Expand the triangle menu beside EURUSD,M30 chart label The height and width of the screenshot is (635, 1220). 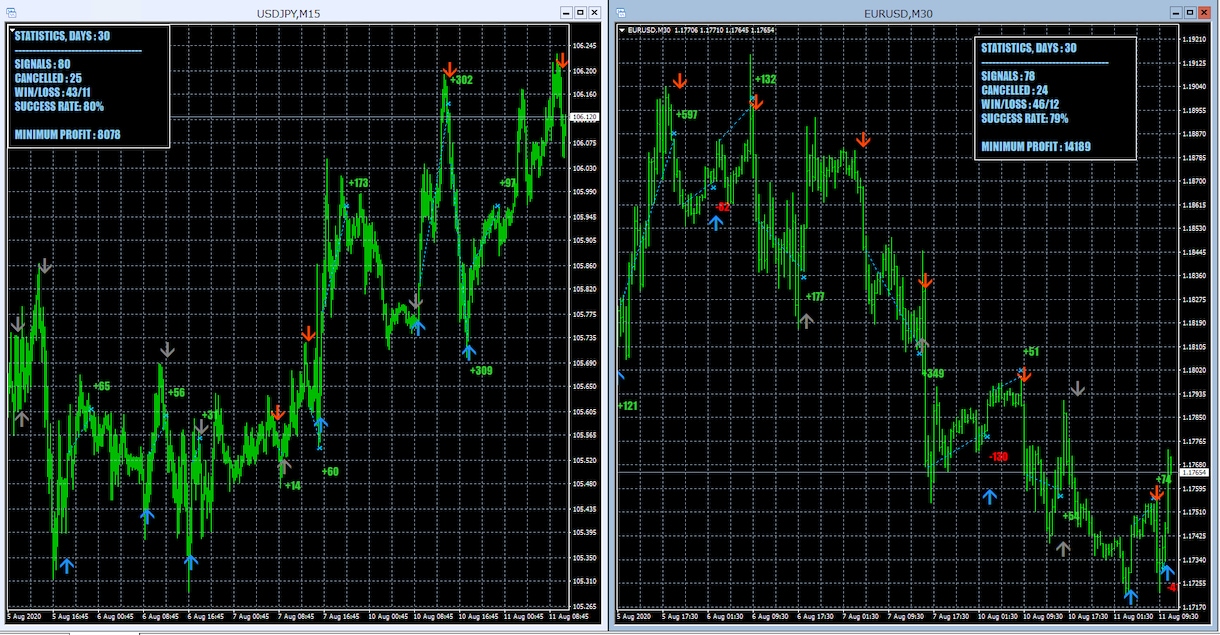(x=622, y=30)
